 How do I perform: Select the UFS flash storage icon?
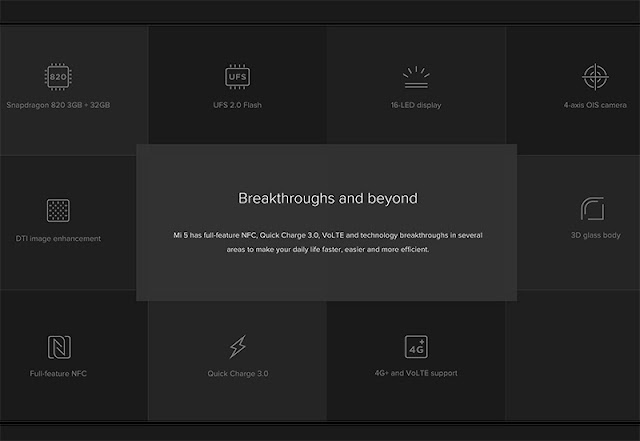pos(238,77)
